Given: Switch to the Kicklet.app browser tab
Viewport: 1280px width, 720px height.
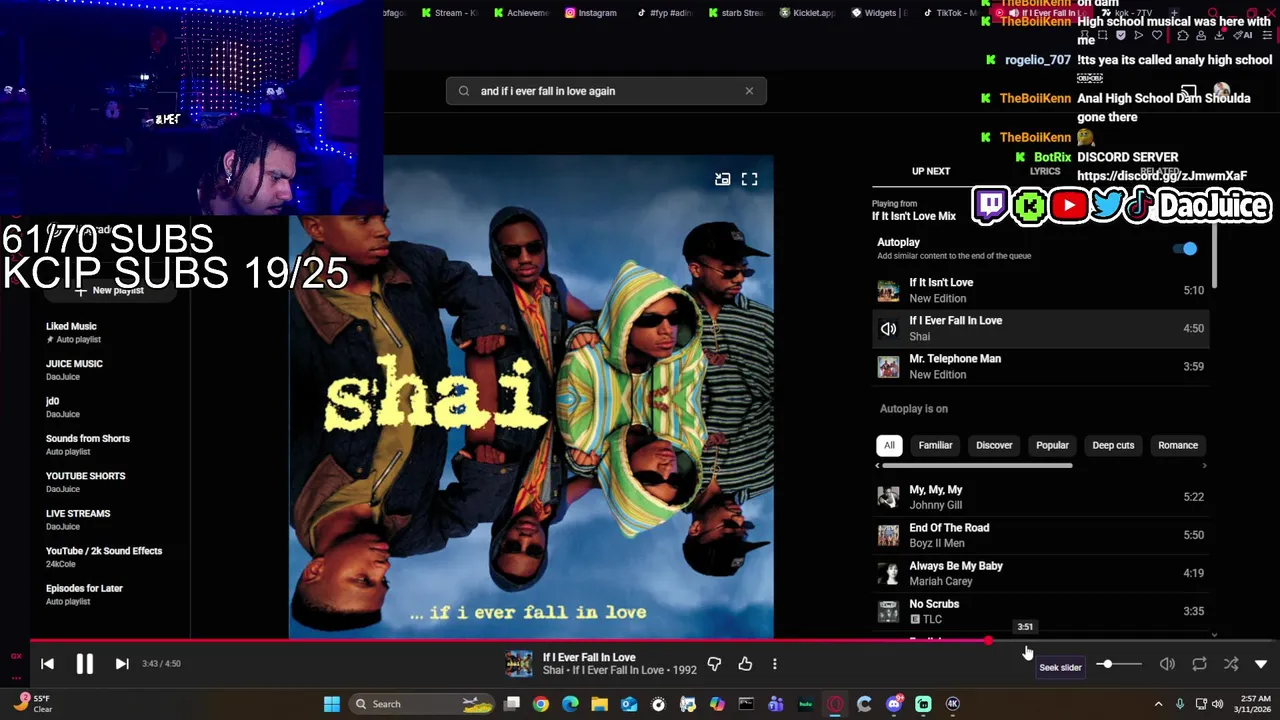Looking at the screenshot, I should [808, 13].
